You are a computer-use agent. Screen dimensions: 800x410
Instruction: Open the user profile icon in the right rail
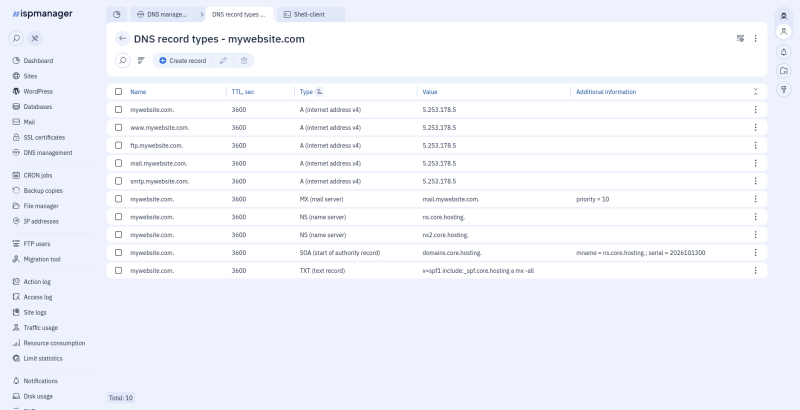(784, 32)
